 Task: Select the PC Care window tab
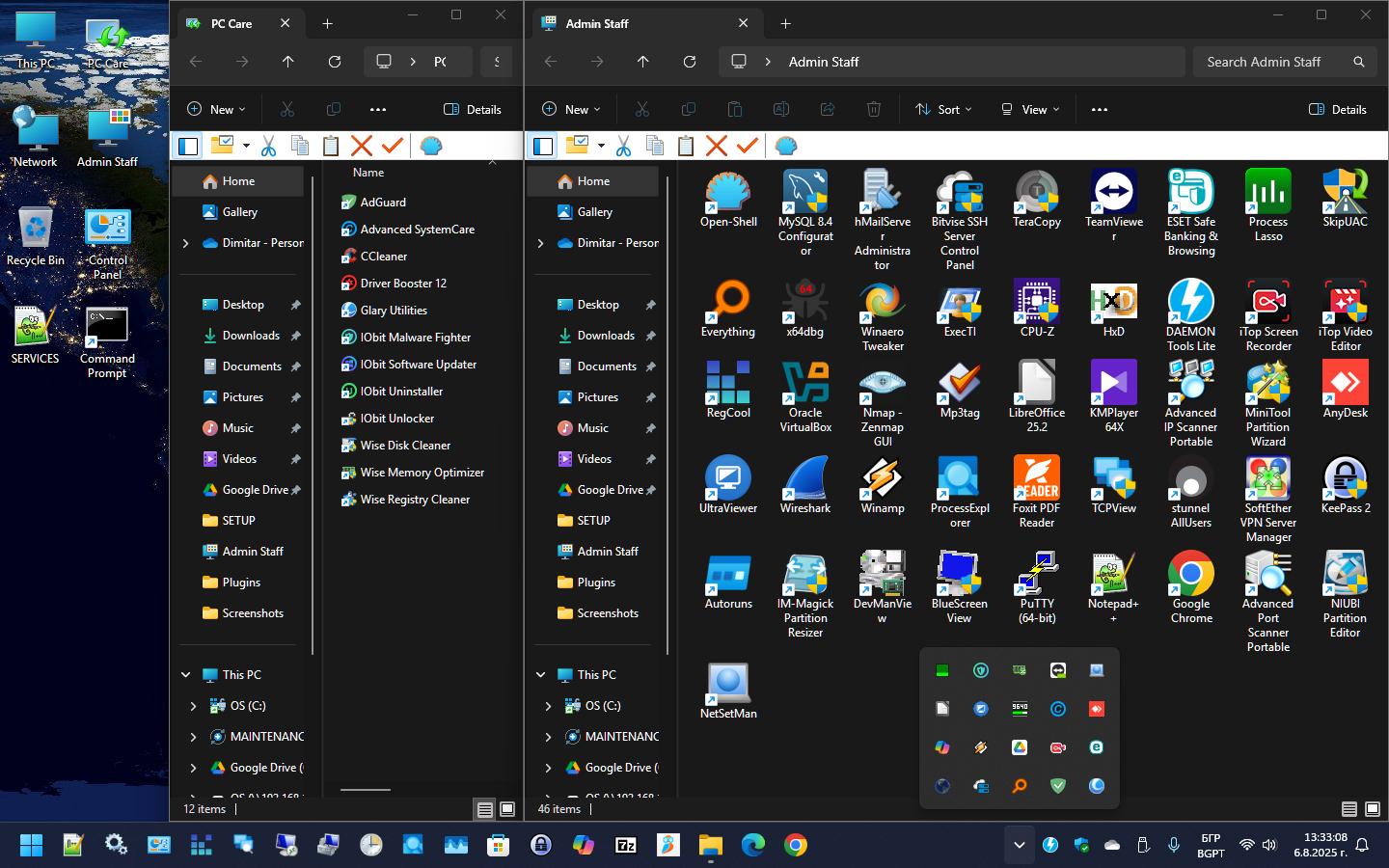[242, 23]
